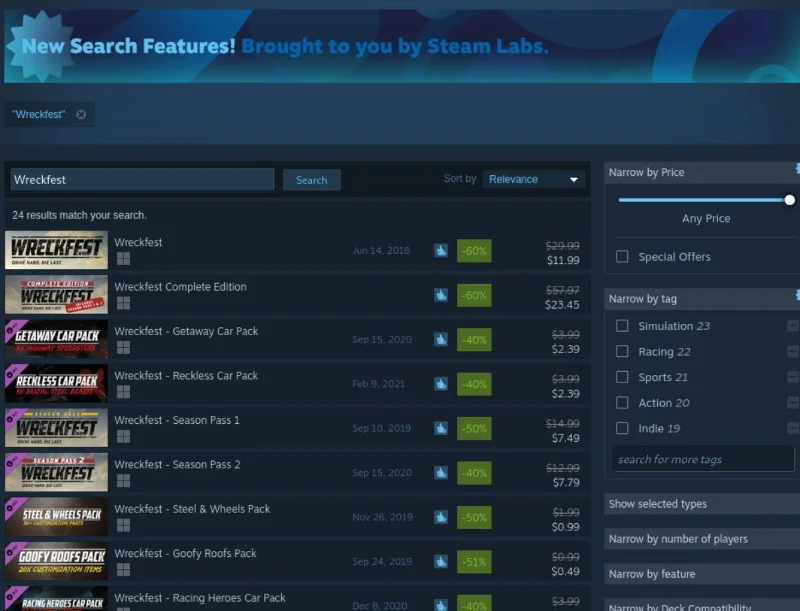
Task: Click the Search button
Action: click(311, 180)
